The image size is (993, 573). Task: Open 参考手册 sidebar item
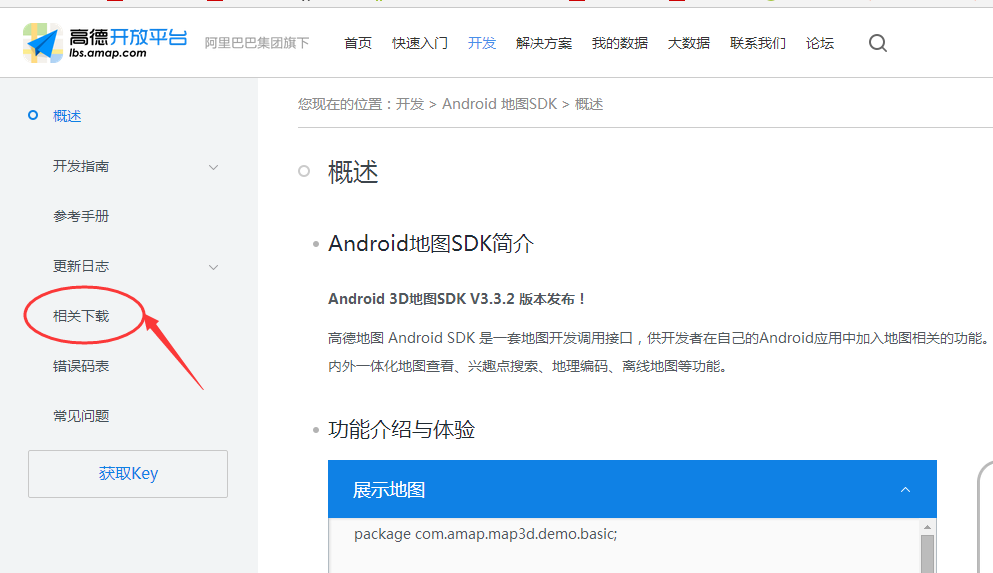tap(81, 216)
